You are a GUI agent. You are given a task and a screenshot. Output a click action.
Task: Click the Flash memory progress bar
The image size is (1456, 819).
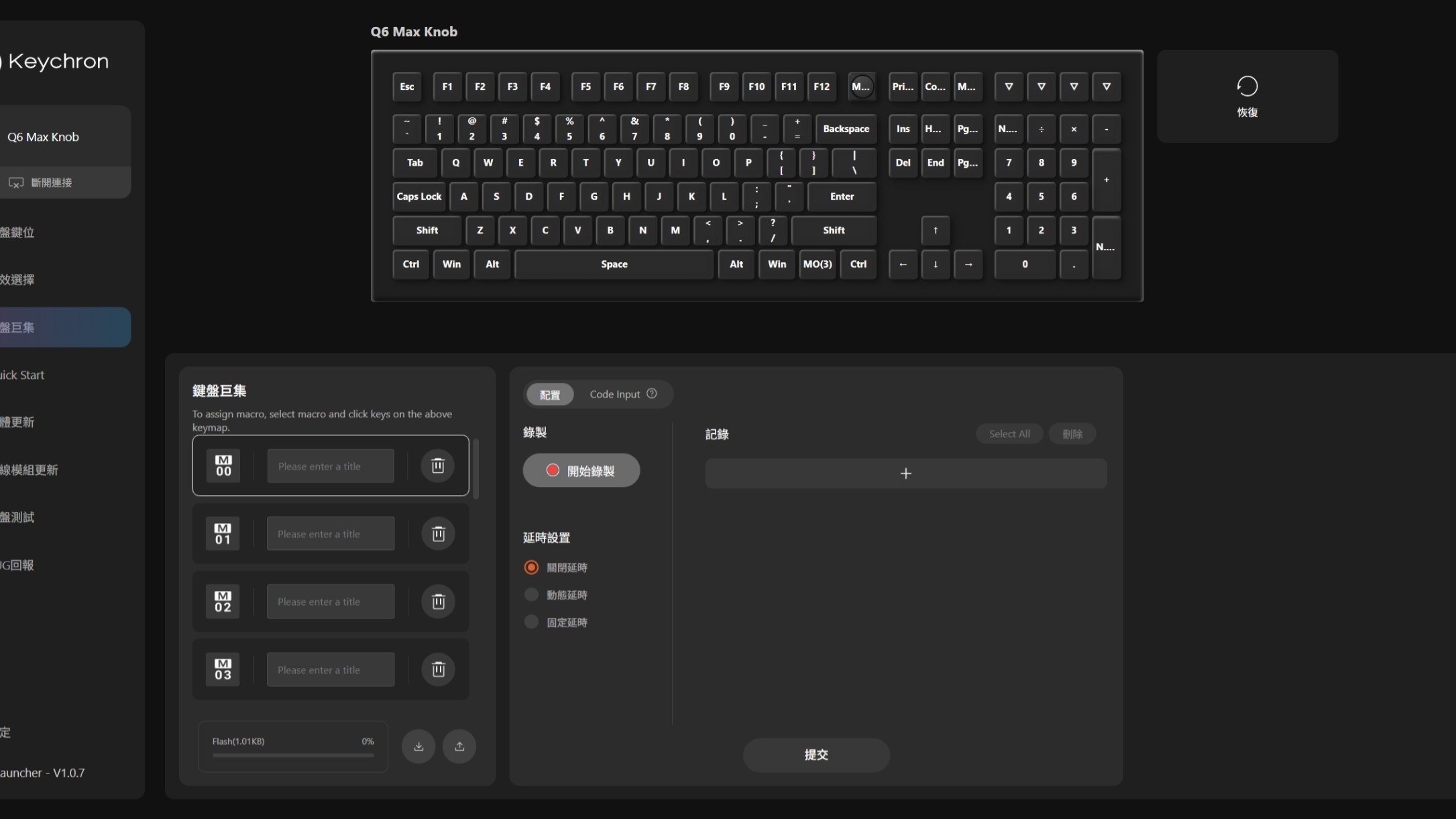[x=293, y=755]
